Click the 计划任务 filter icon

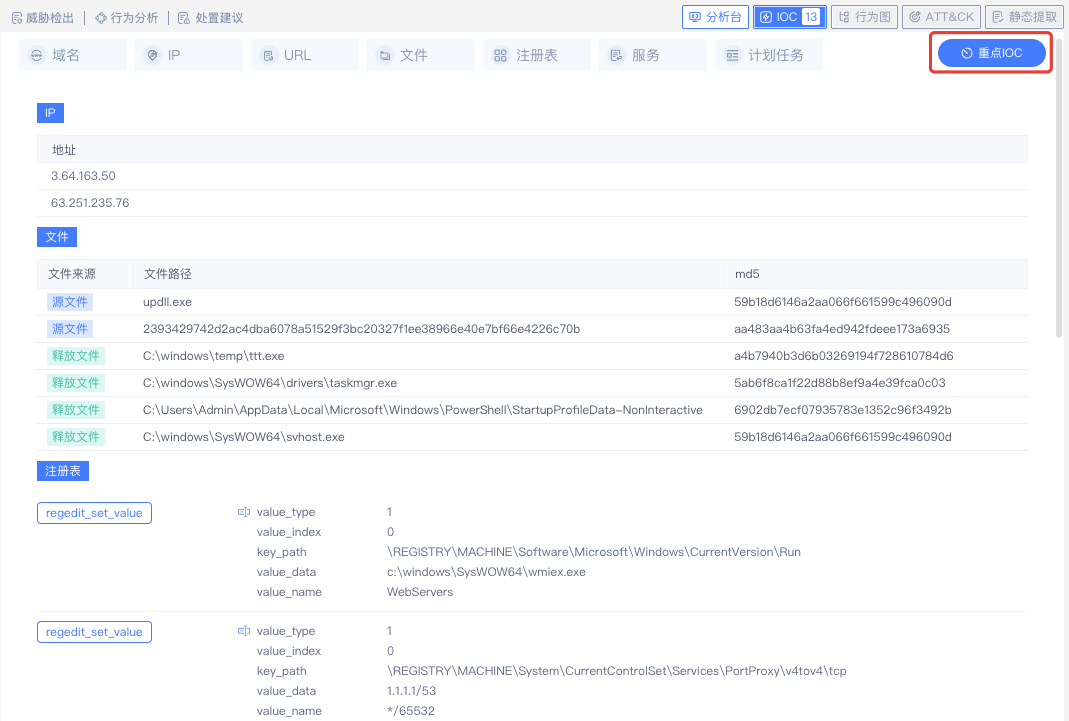(x=732, y=56)
